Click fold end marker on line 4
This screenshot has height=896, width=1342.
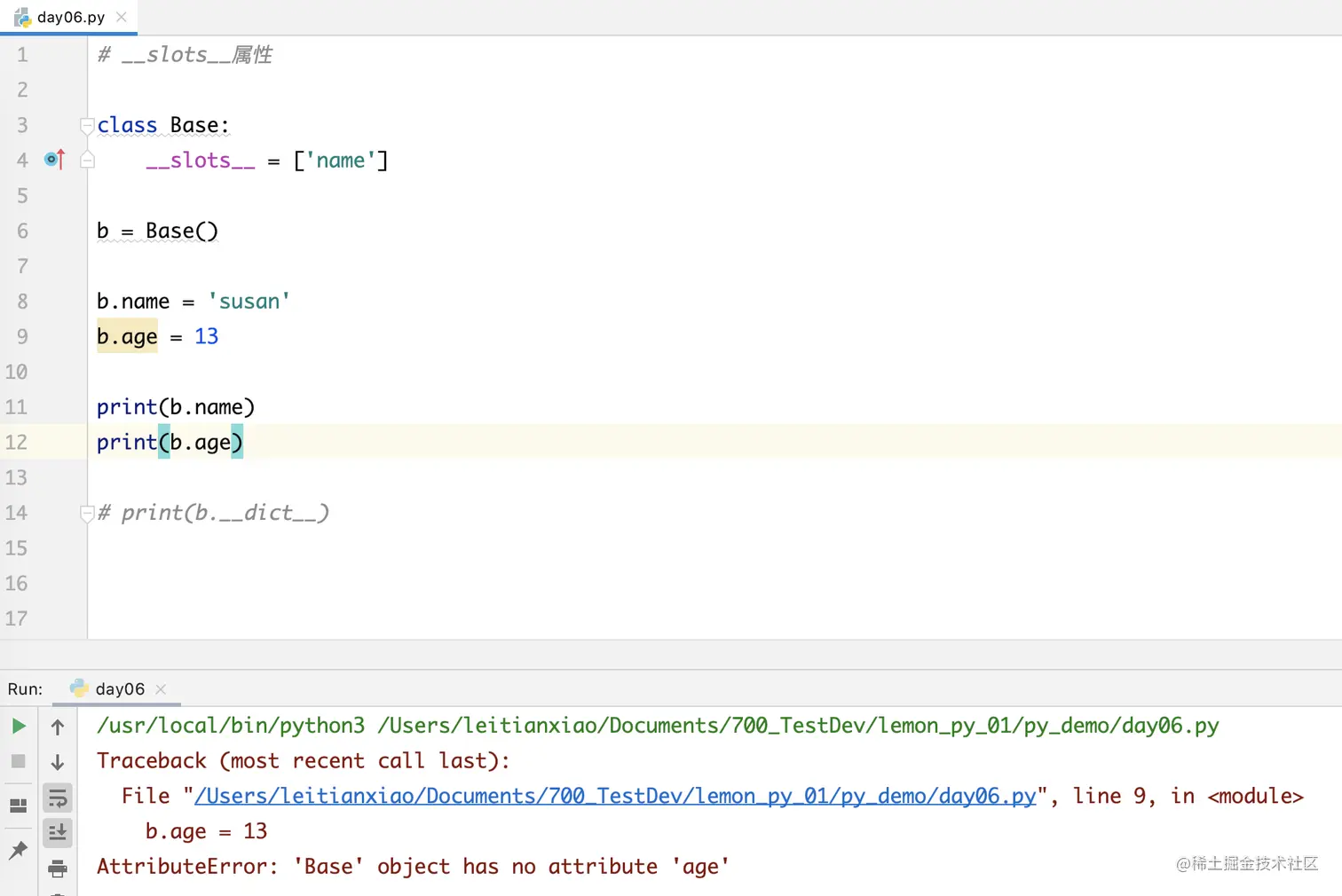coord(87,161)
